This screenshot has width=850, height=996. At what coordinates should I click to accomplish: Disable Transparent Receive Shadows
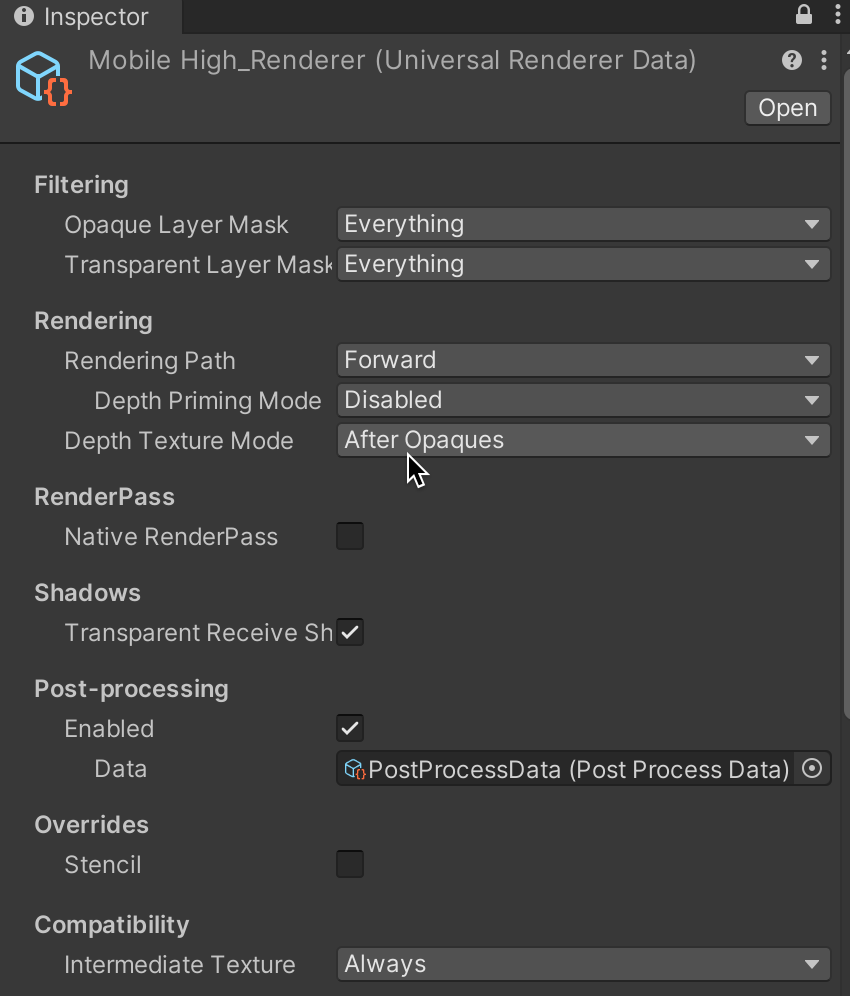coord(350,632)
